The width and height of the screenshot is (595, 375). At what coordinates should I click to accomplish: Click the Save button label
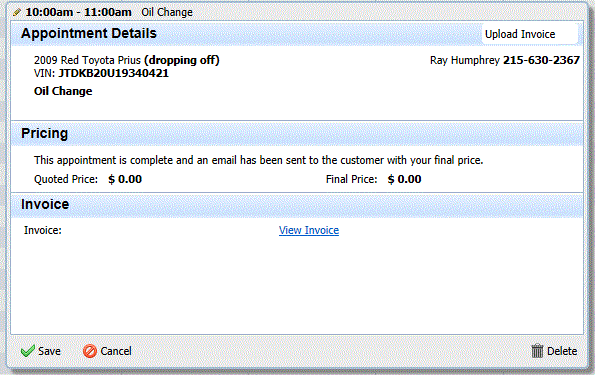point(49,351)
